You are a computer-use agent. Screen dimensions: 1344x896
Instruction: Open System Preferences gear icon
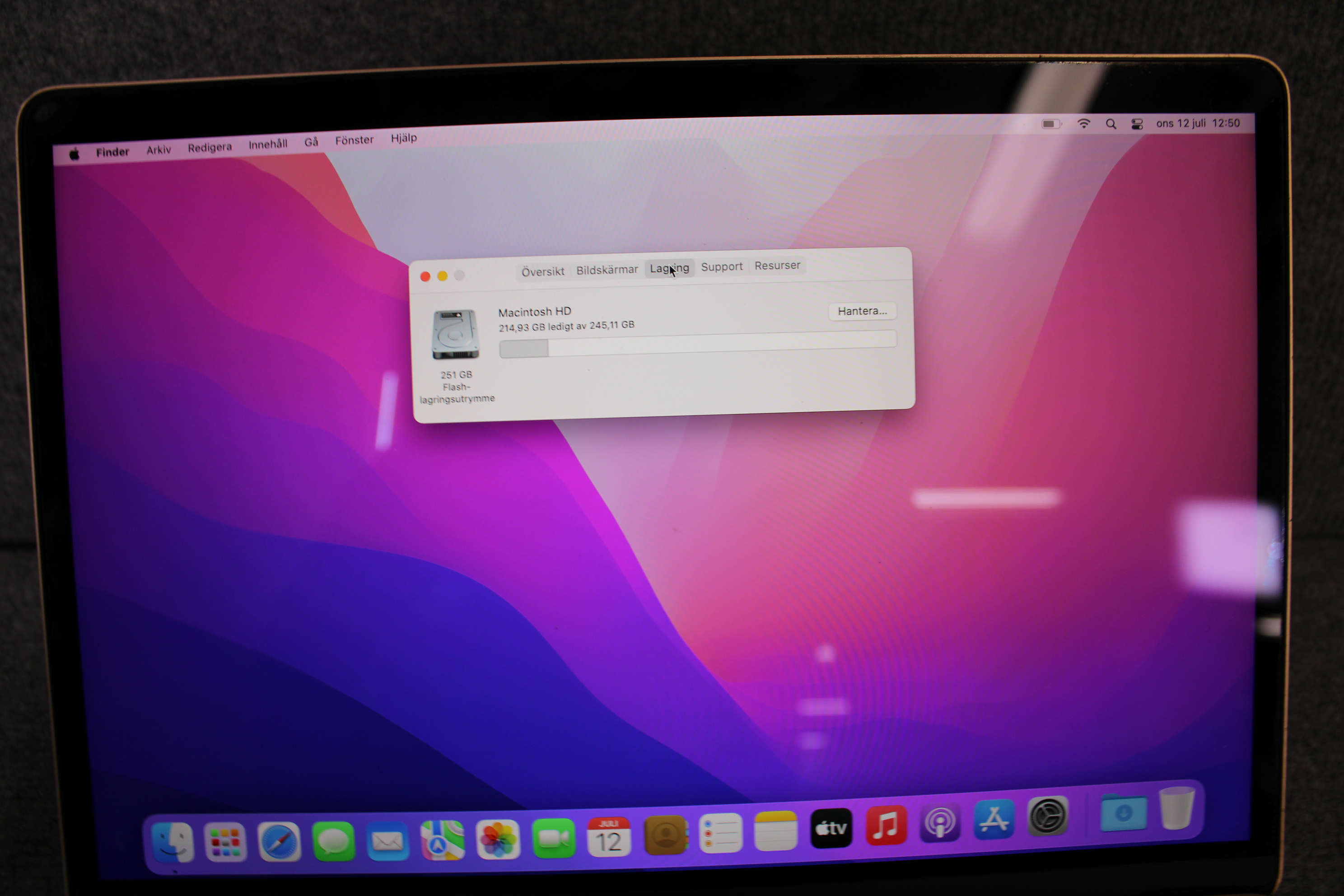1048,817
